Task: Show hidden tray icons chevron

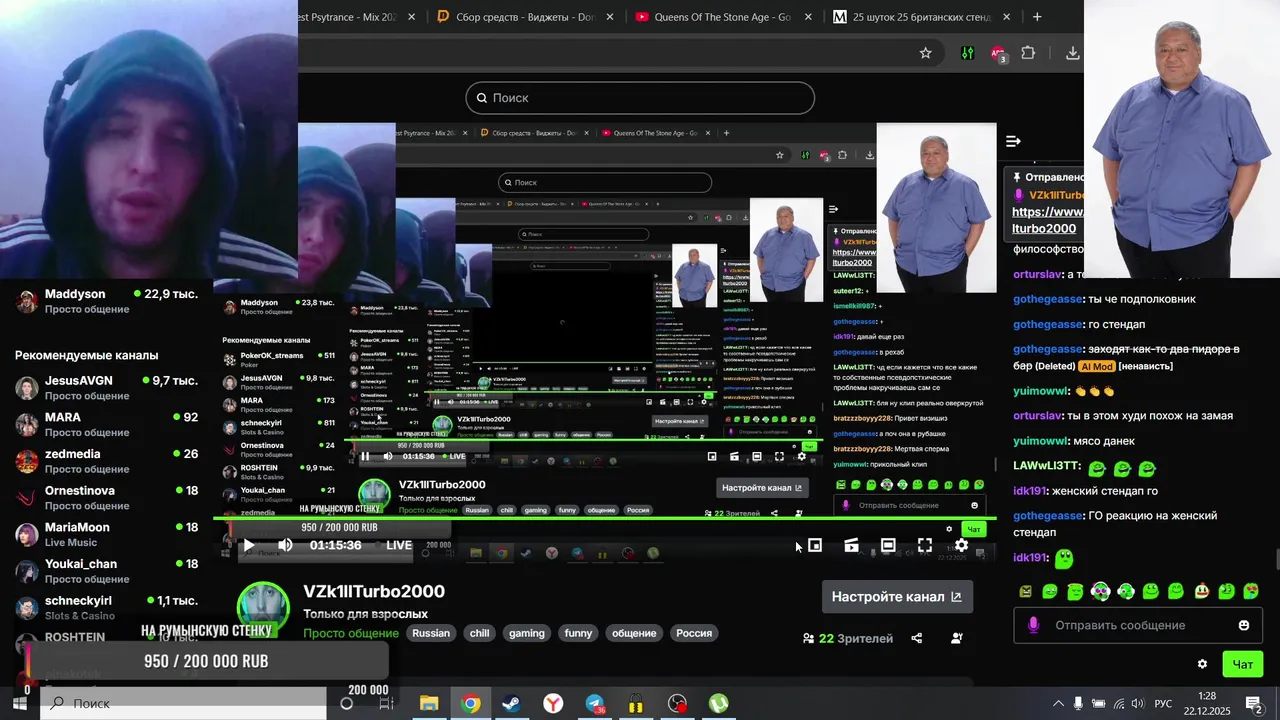Action: tap(1058, 703)
